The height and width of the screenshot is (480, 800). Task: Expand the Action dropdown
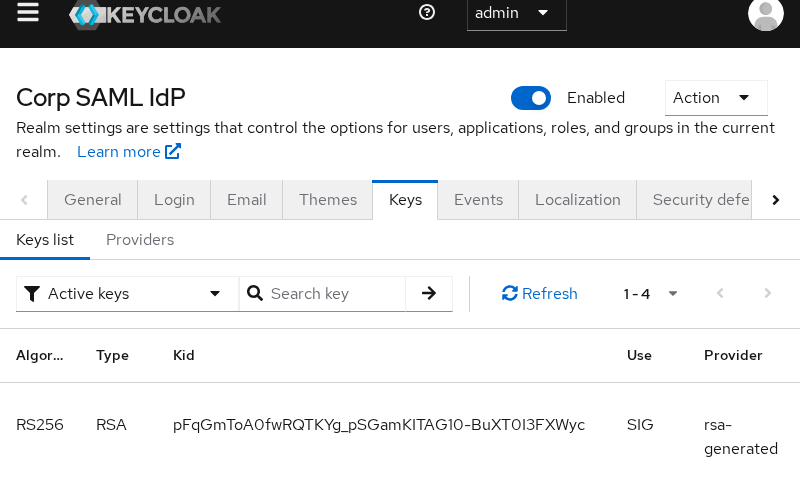(x=716, y=98)
